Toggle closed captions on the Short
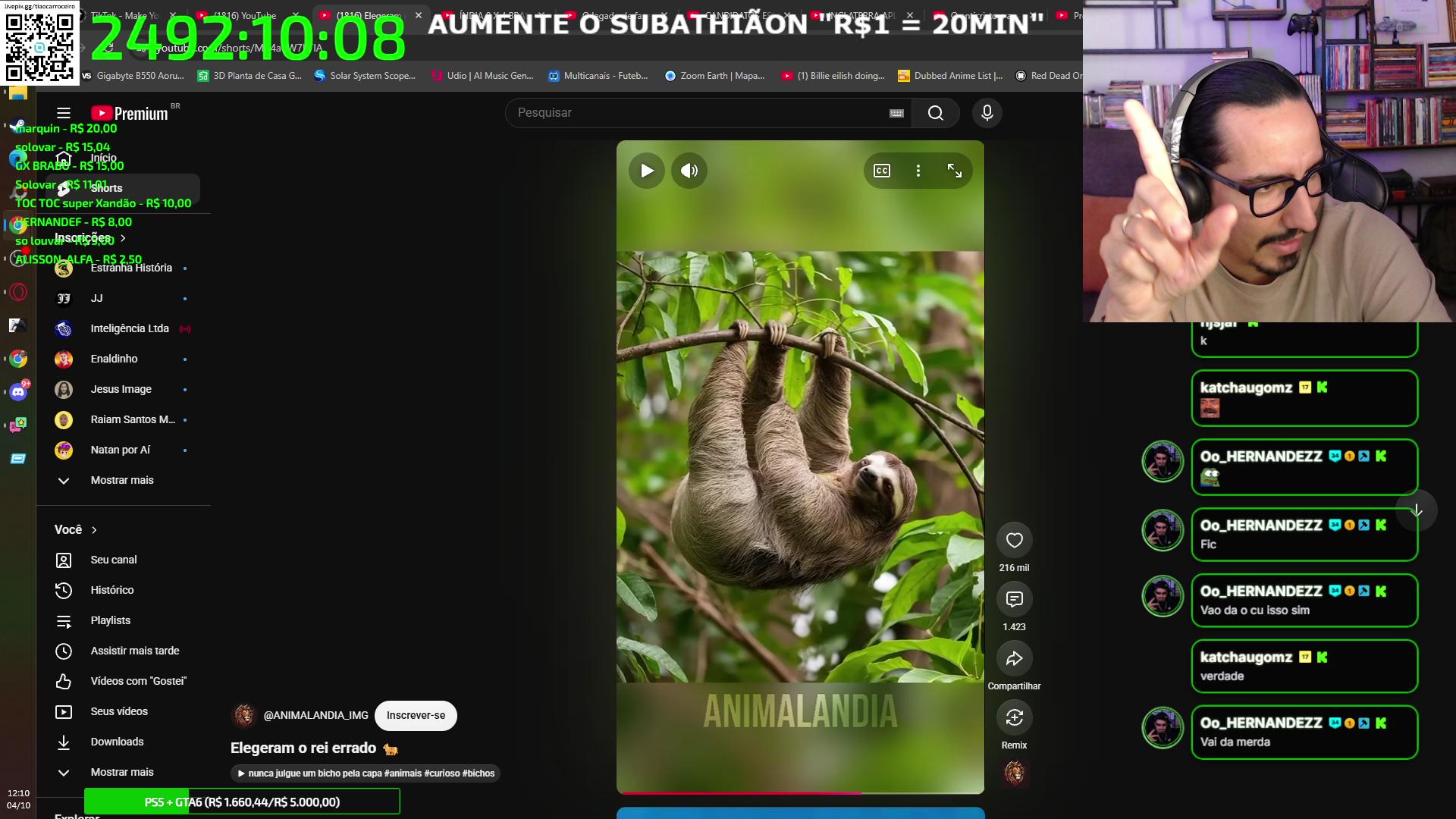The width and height of the screenshot is (1456, 819). point(882,171)
